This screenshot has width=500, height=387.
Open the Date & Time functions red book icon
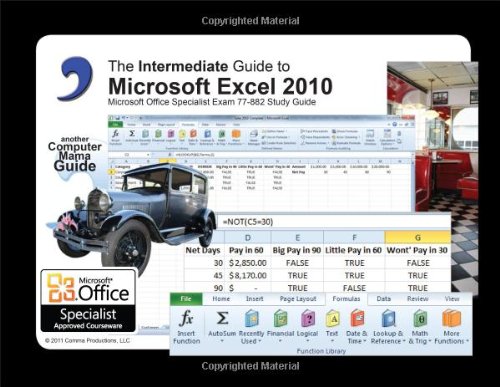point(357,318)
